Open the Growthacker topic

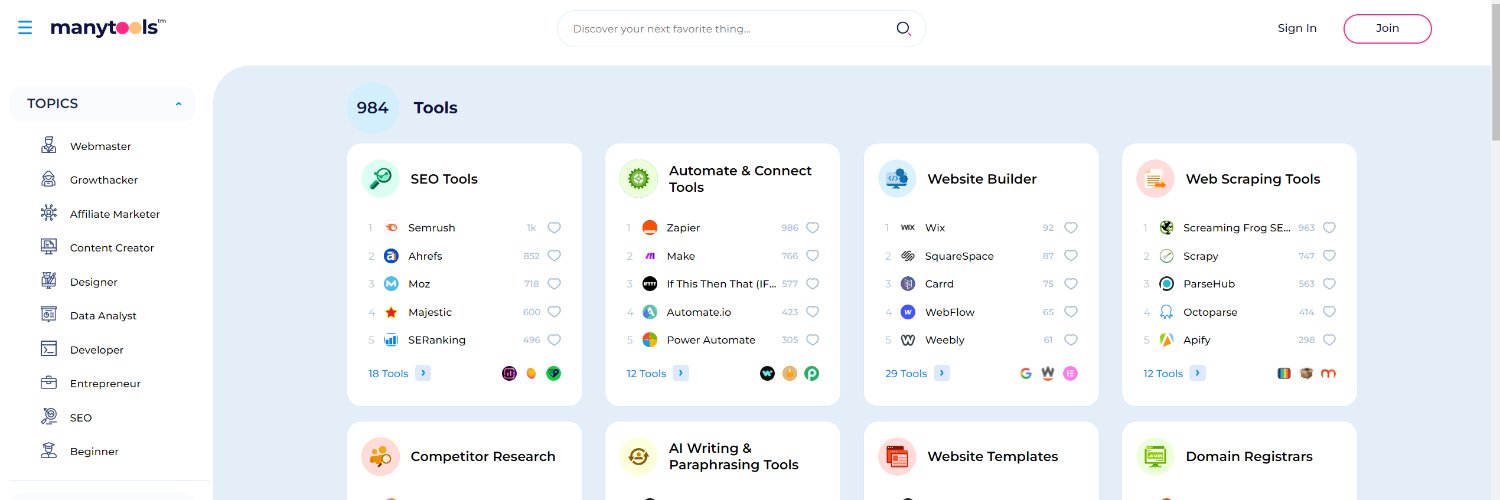[x=104, y=180]
